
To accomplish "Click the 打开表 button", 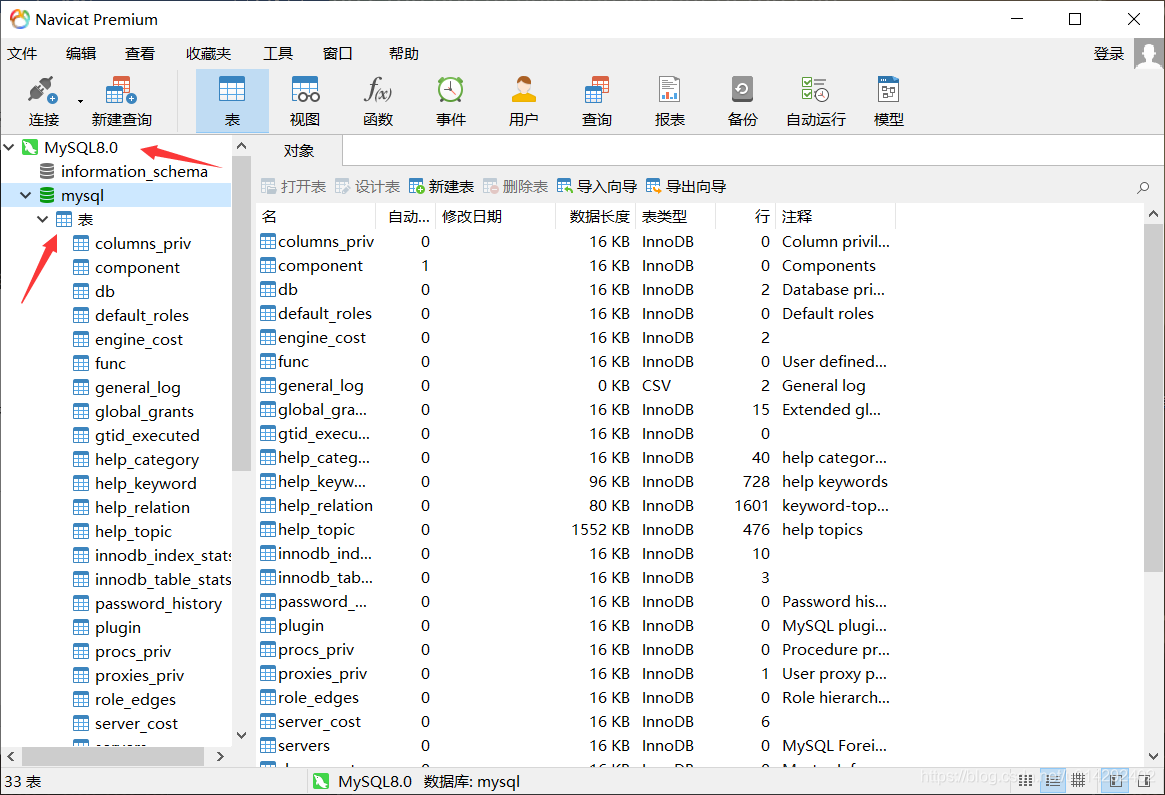I will [293, 186].
